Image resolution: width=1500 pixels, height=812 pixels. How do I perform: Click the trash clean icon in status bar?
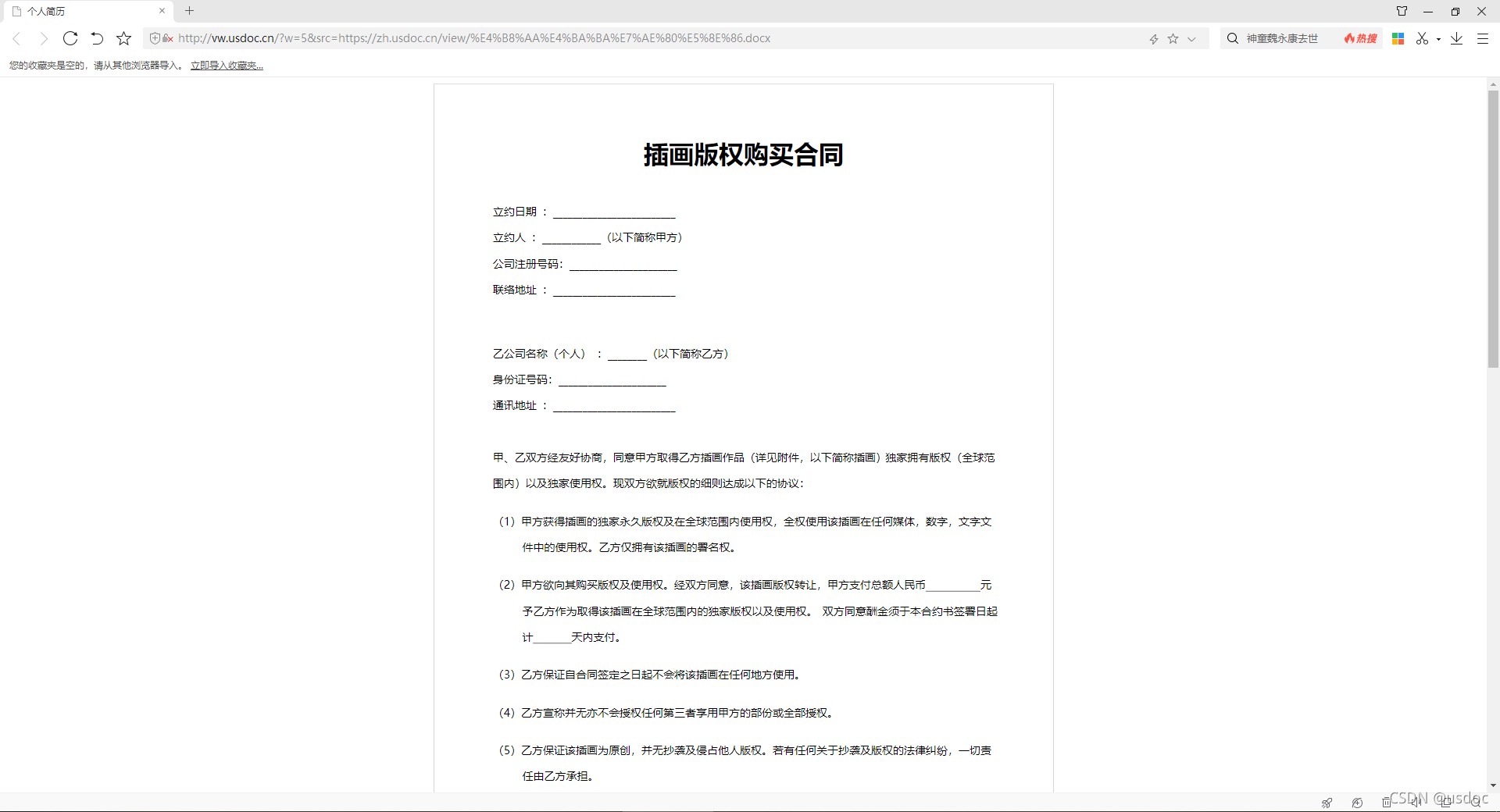(1387, 803)
